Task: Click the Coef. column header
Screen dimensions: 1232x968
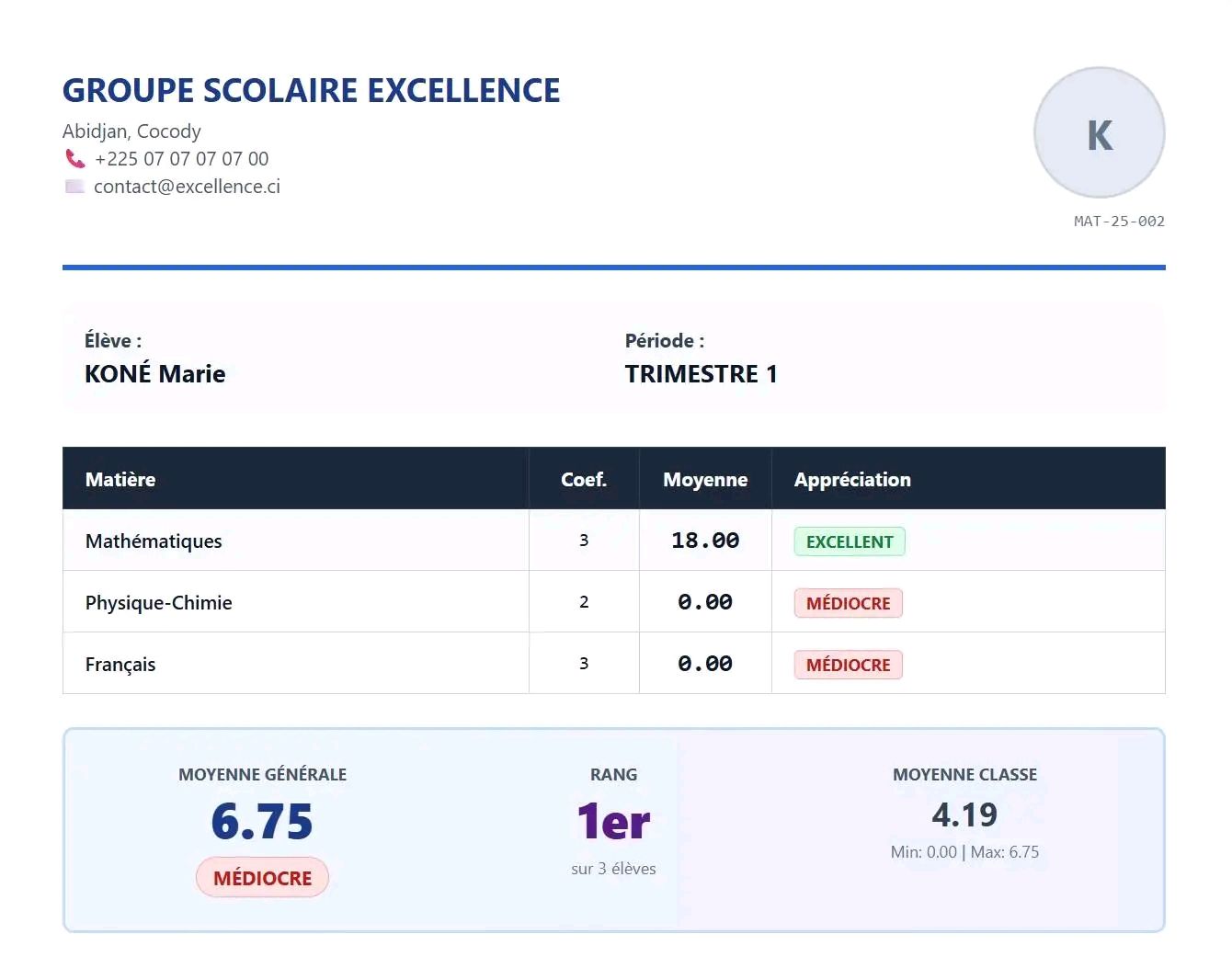Action: 583,479
